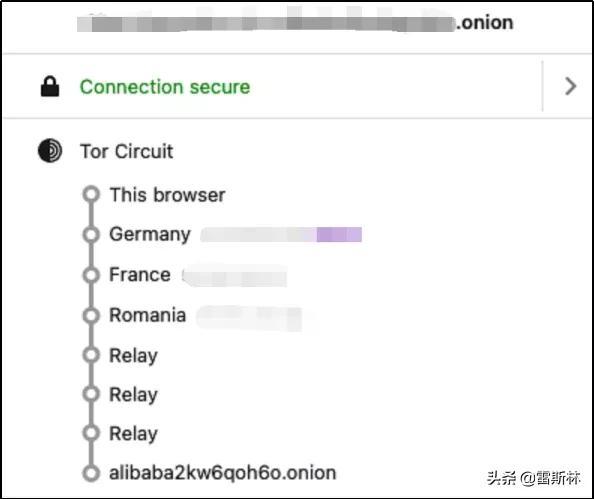Screen dimensions: 594x499
Task: Click the Romania relay node circle
Action: [x=91, y=315]
